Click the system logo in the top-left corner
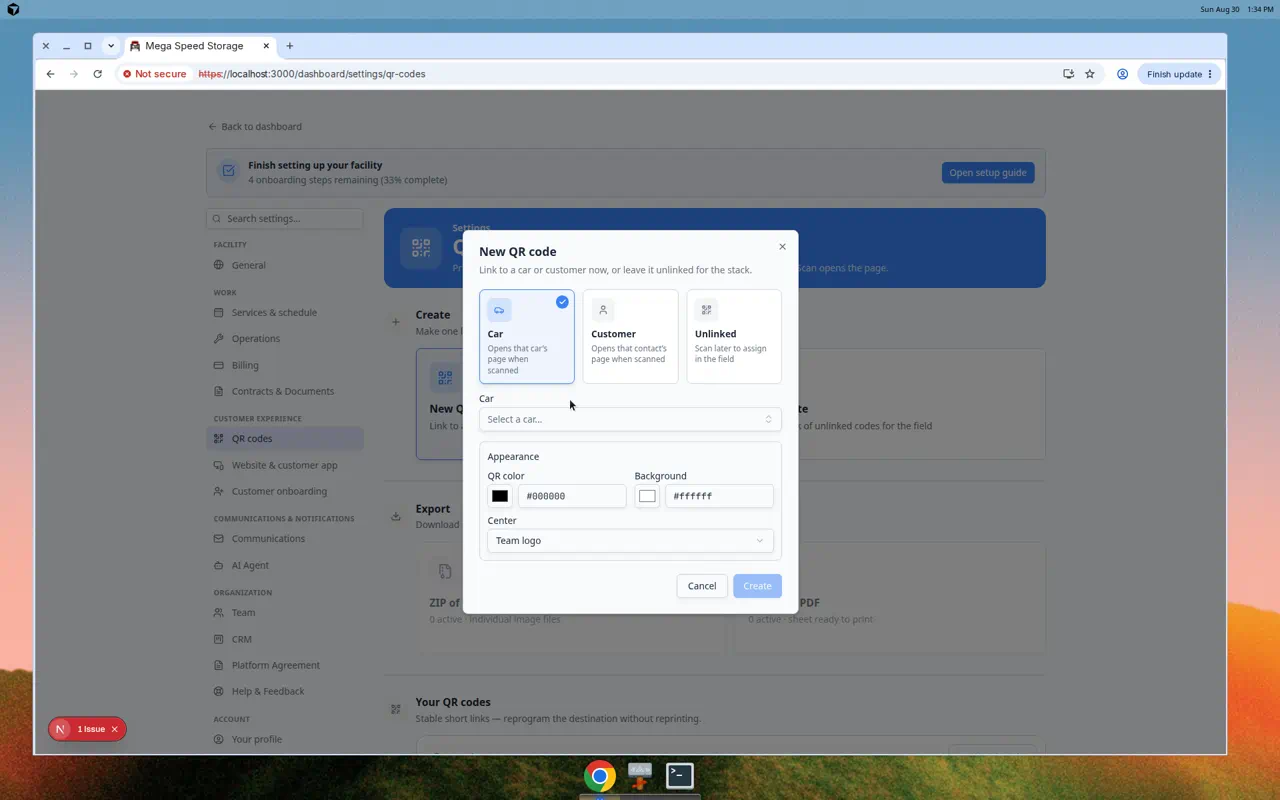The image size is (1280, 800). 13,9
